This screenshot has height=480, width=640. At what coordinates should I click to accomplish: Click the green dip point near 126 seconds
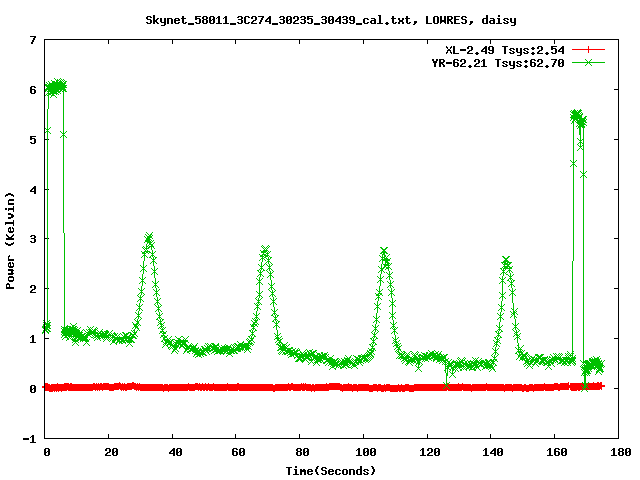click(446, 385)
